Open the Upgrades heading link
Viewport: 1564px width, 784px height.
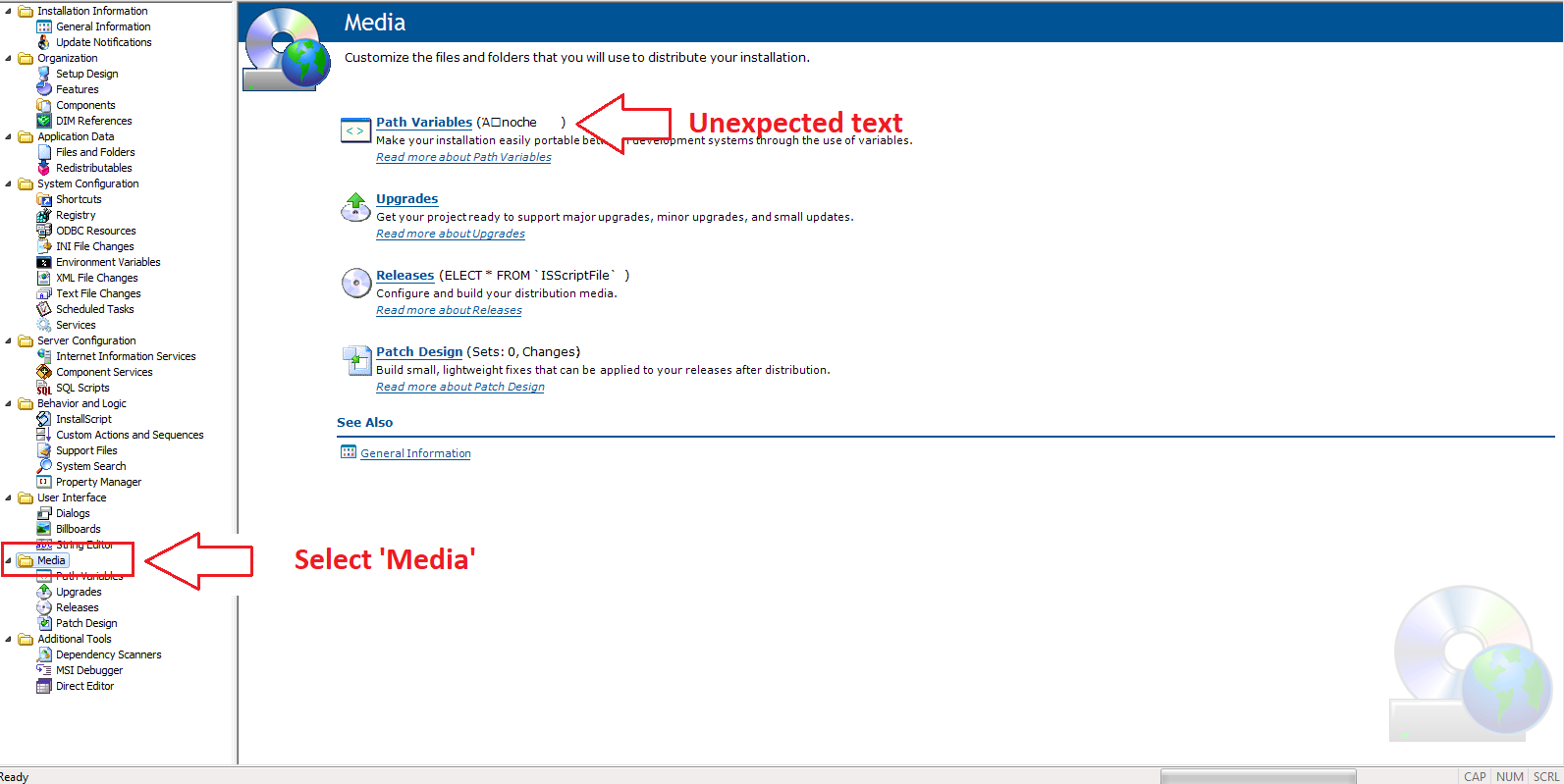406,199
